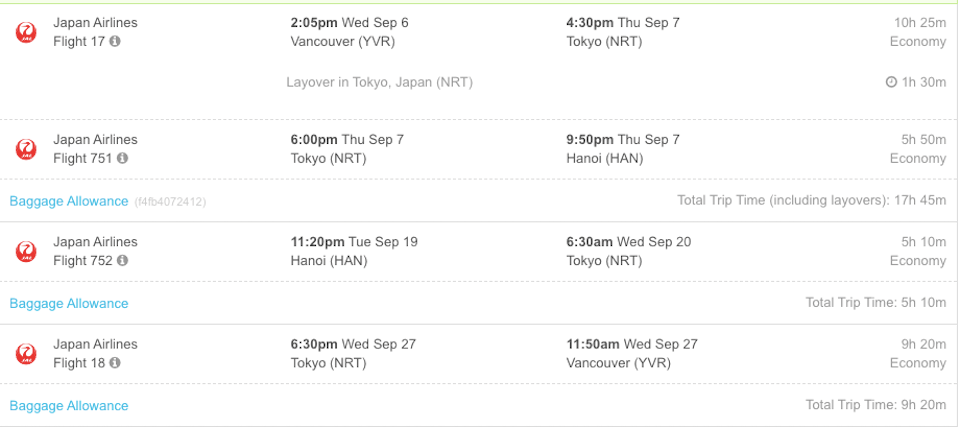
Task: Click the 2:05pm Wed Sep 6 departure time
Action: pyautogui.click(x=350, y=23)
